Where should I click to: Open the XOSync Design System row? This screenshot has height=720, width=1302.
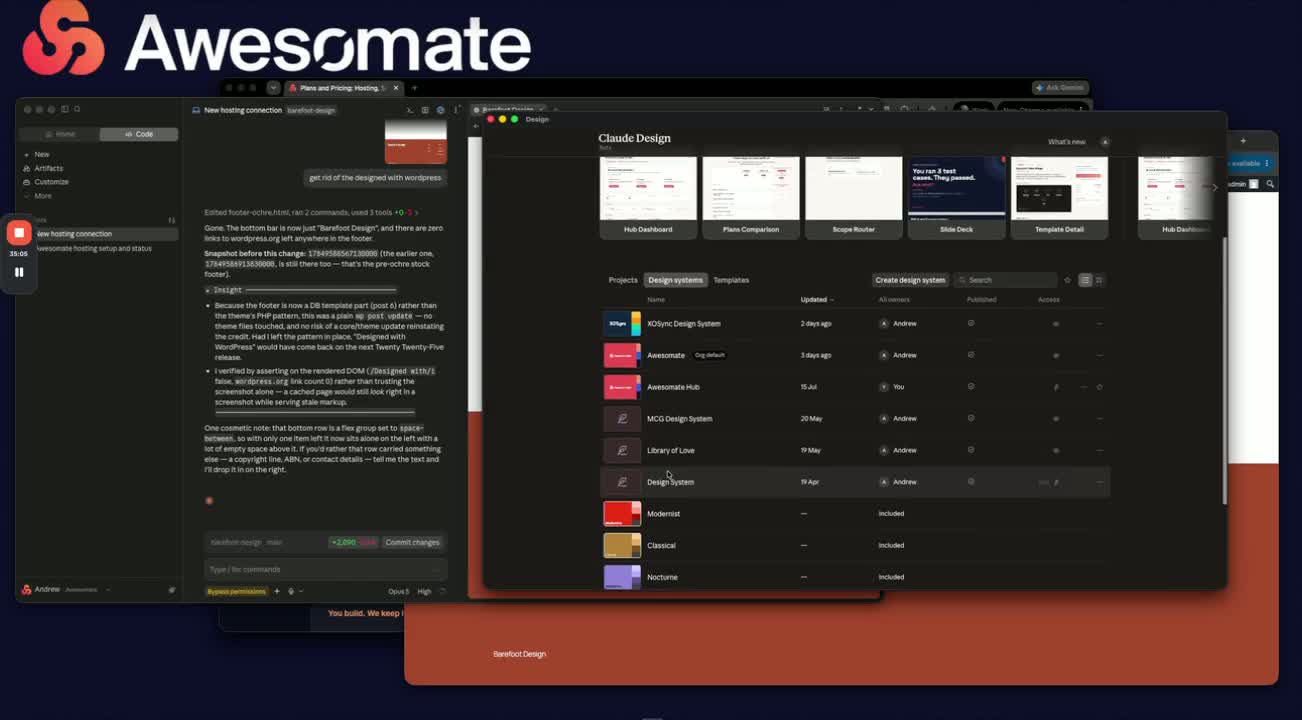[856, 324]
